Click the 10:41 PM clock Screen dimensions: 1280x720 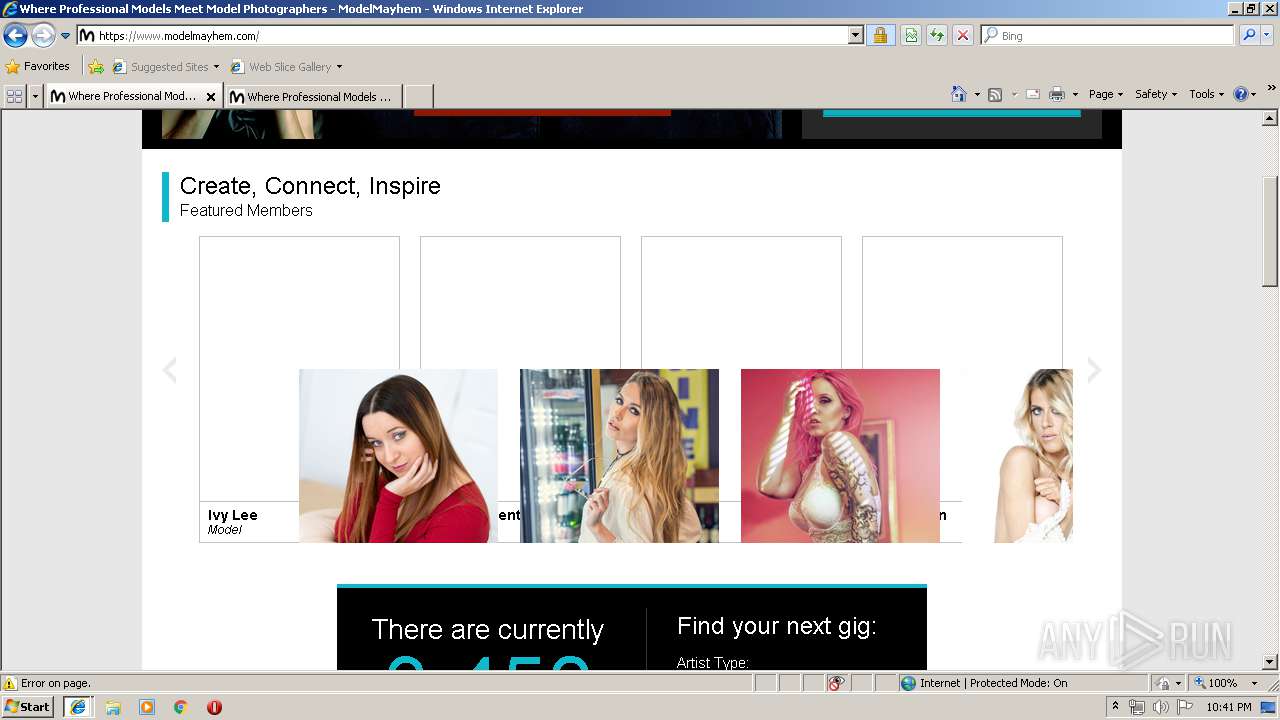(1228, 707)
